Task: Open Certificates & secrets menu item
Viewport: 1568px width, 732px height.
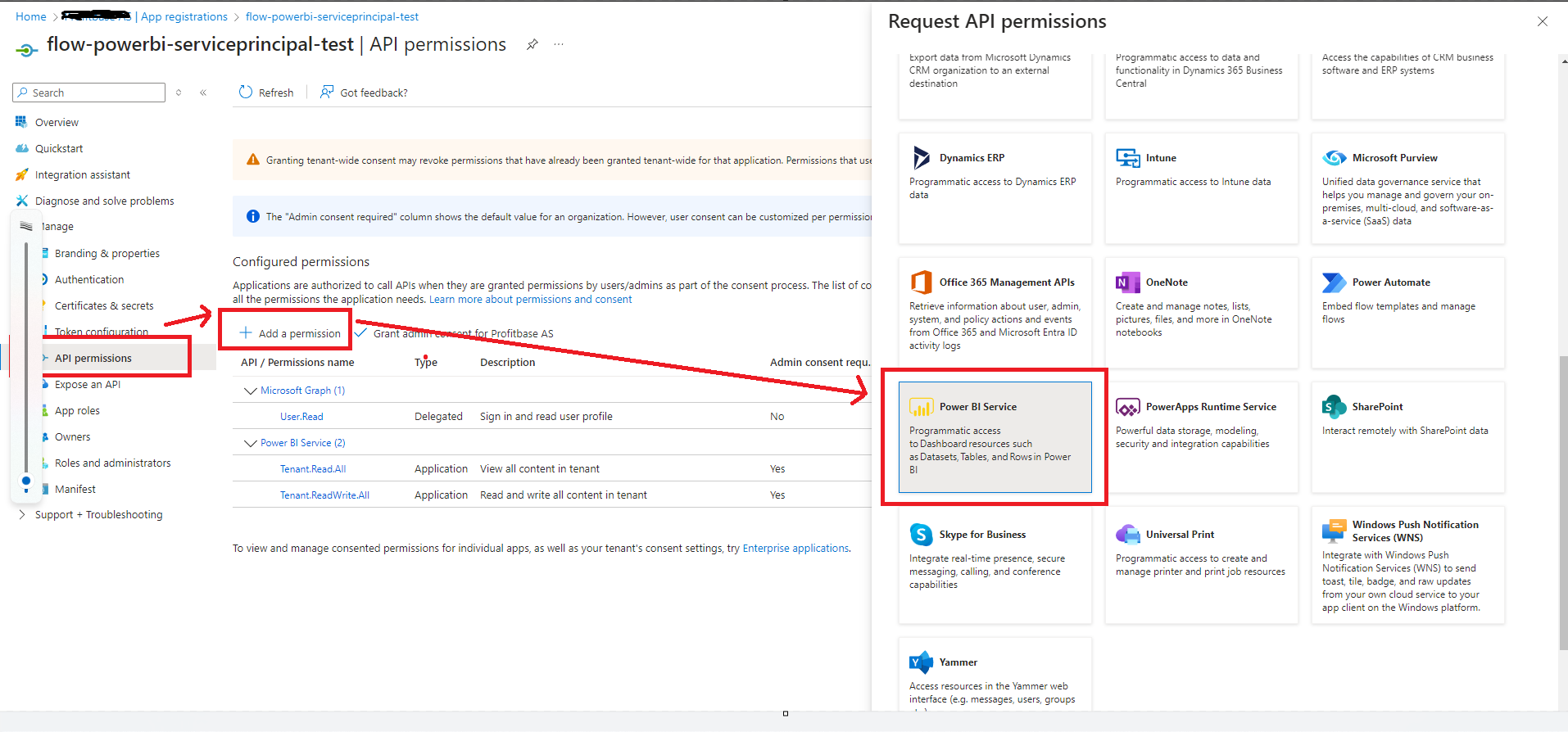Action: pos(104,305)
